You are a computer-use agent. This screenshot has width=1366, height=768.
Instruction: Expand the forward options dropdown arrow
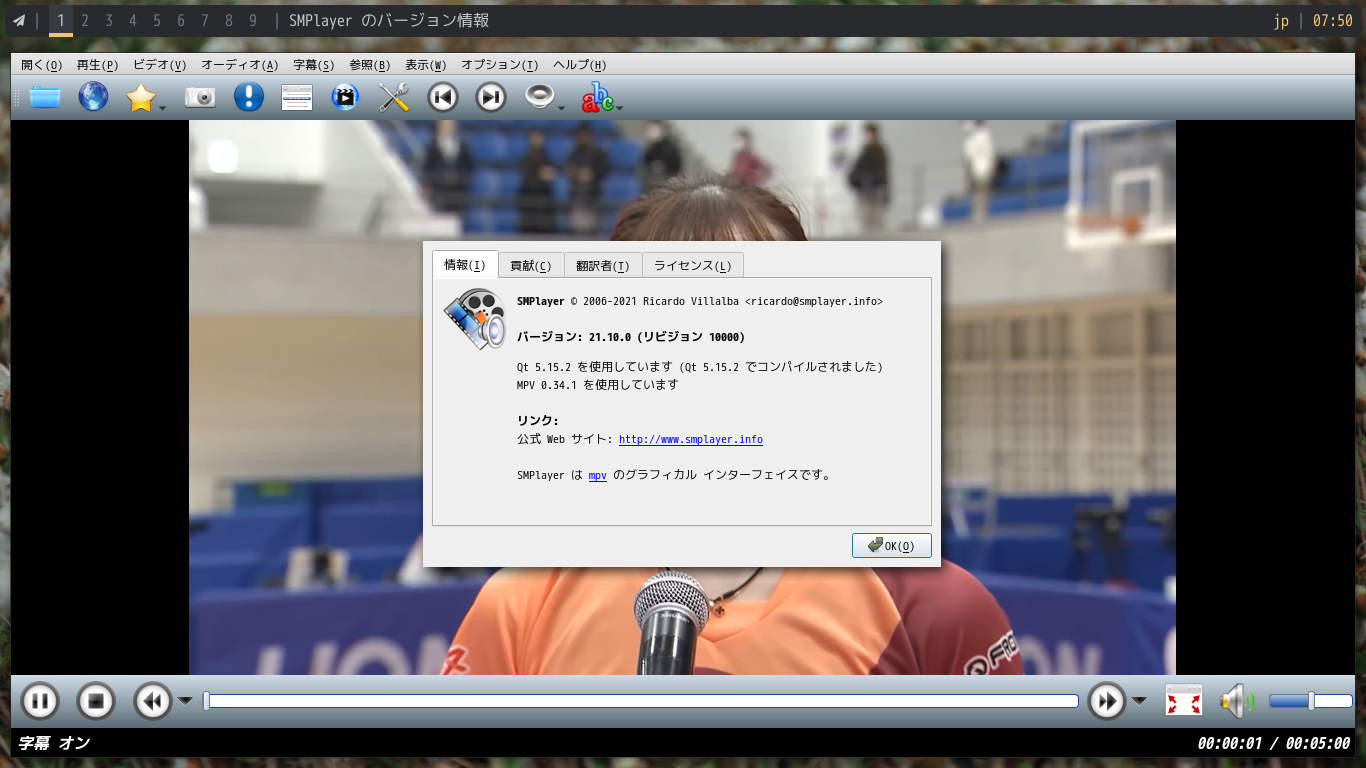[x=1139, y=701]
